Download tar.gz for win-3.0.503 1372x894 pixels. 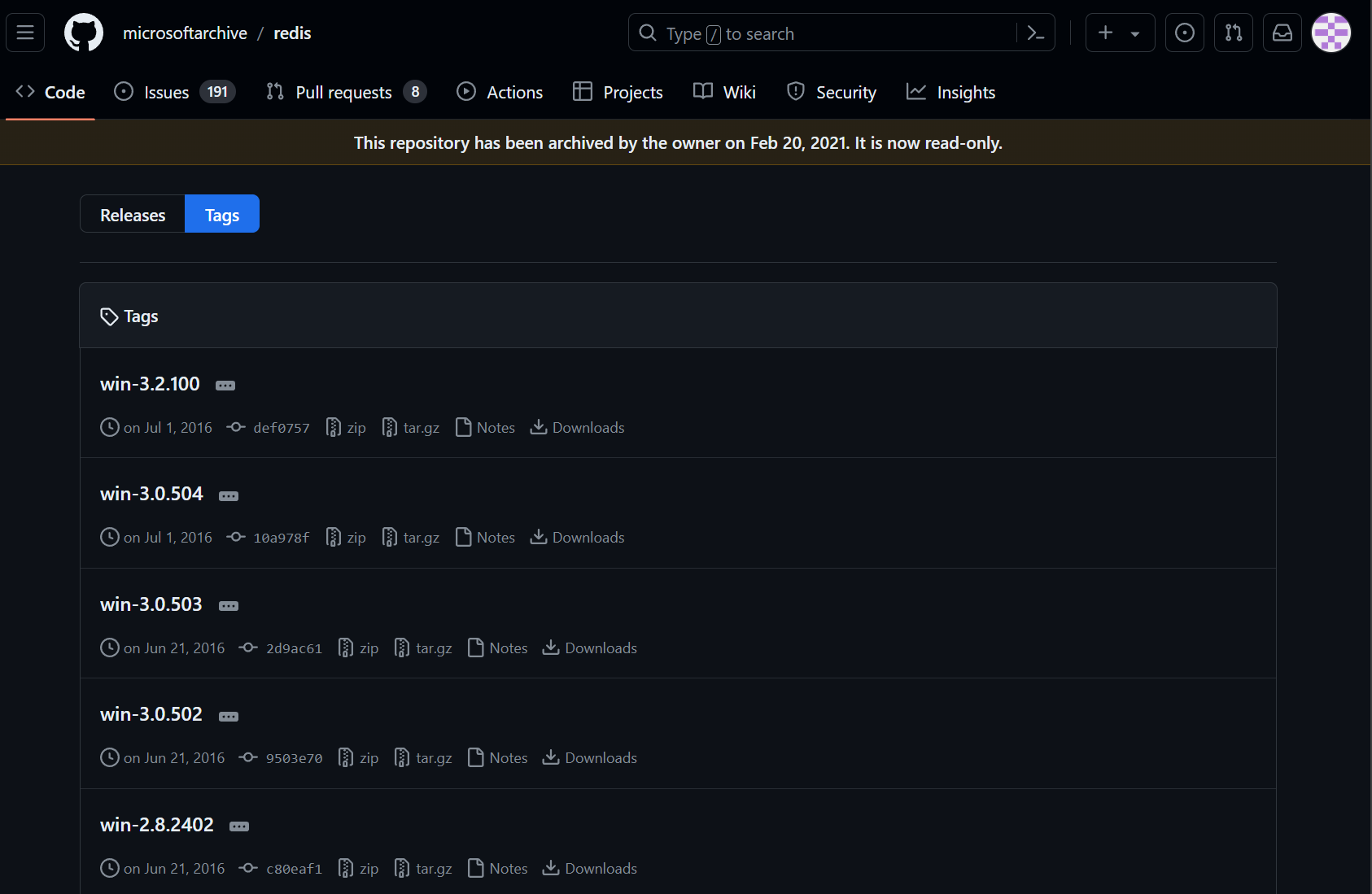tap(423, 648)
